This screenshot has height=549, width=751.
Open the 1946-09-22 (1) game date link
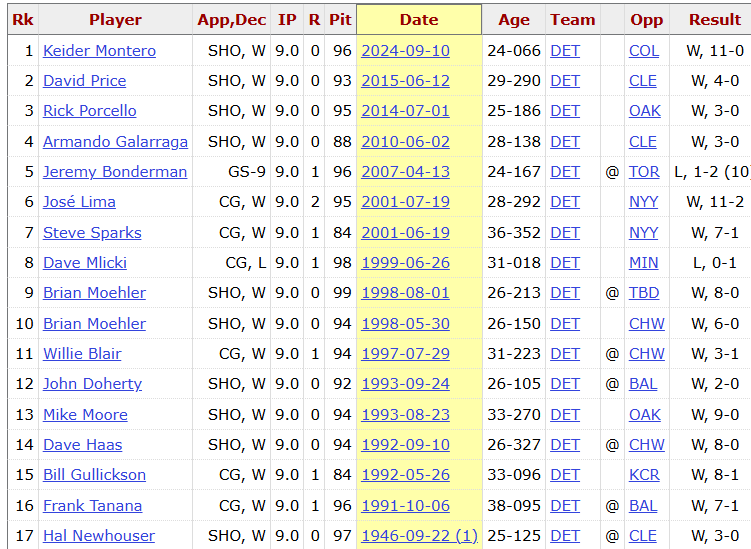(419, 536)
